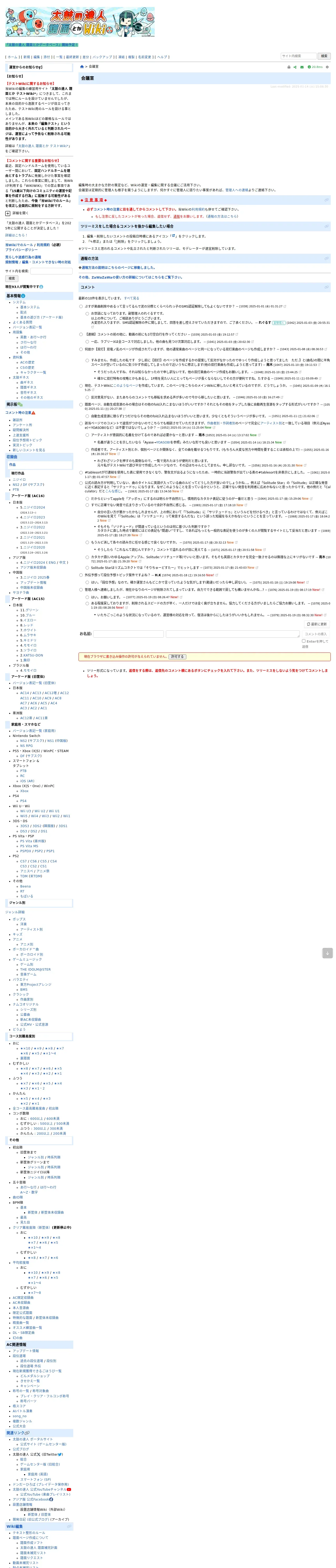Select radio for comment 管理人様へ連絡しましたが [1076]
The height and width of the screenshot is (1568, 336).
81,589
